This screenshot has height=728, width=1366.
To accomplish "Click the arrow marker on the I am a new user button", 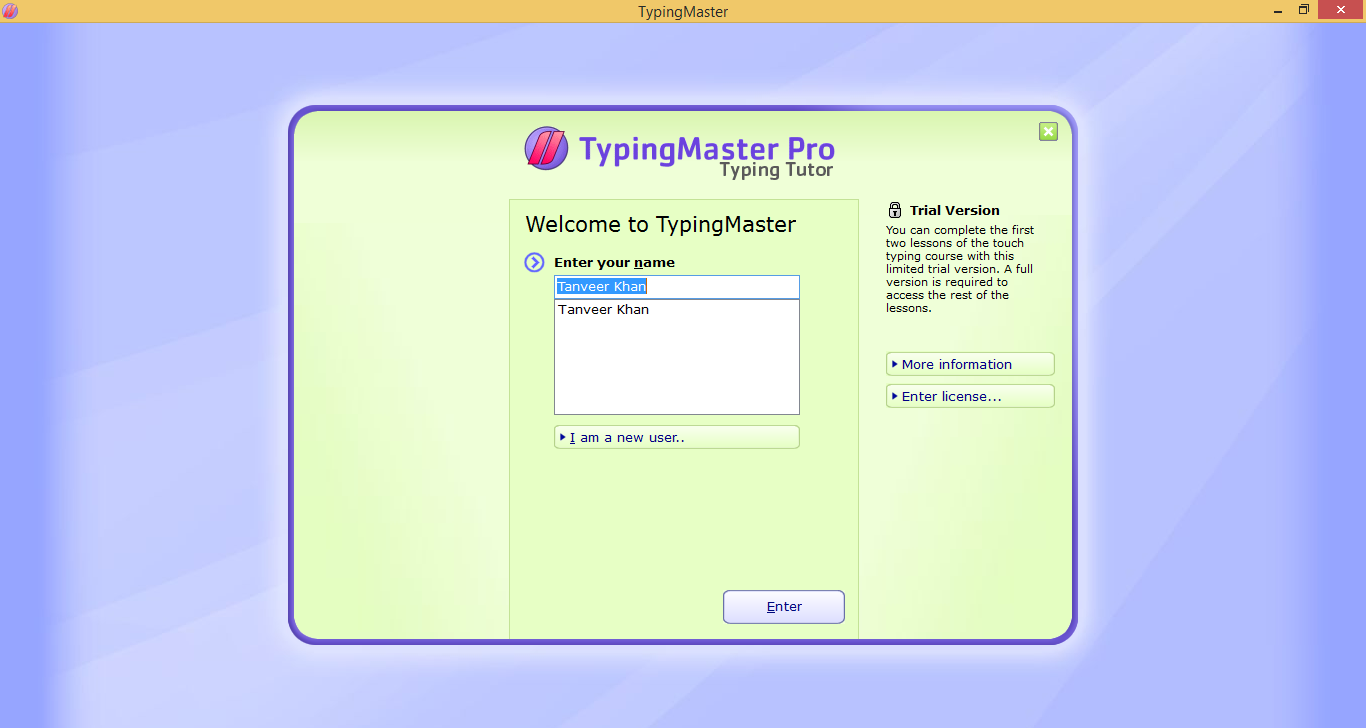I will click(563, 436).
